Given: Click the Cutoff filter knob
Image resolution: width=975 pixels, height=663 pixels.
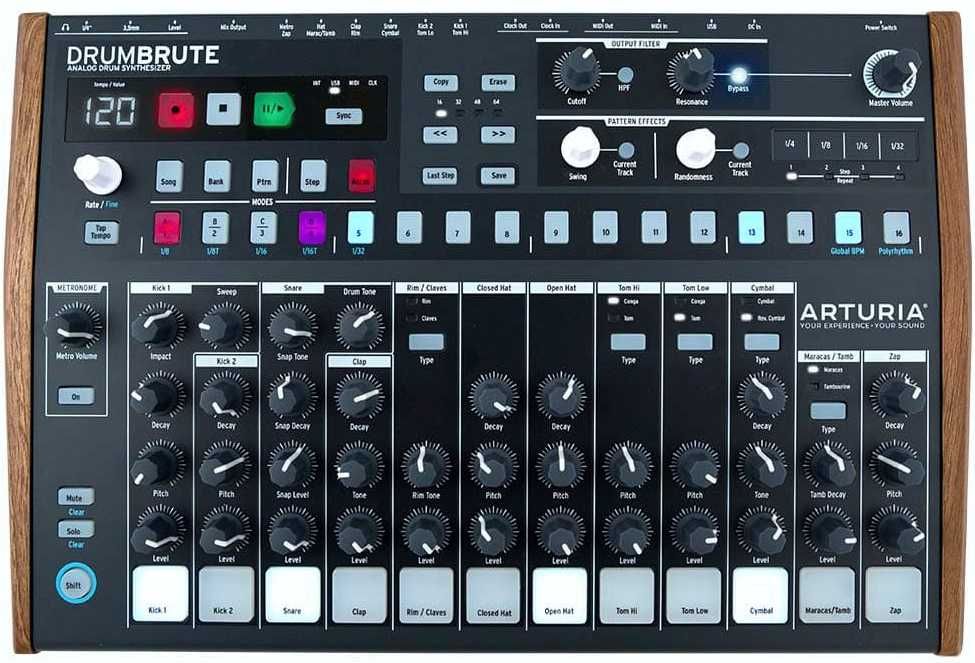Looking at the screenshot, I should (578, 71).
